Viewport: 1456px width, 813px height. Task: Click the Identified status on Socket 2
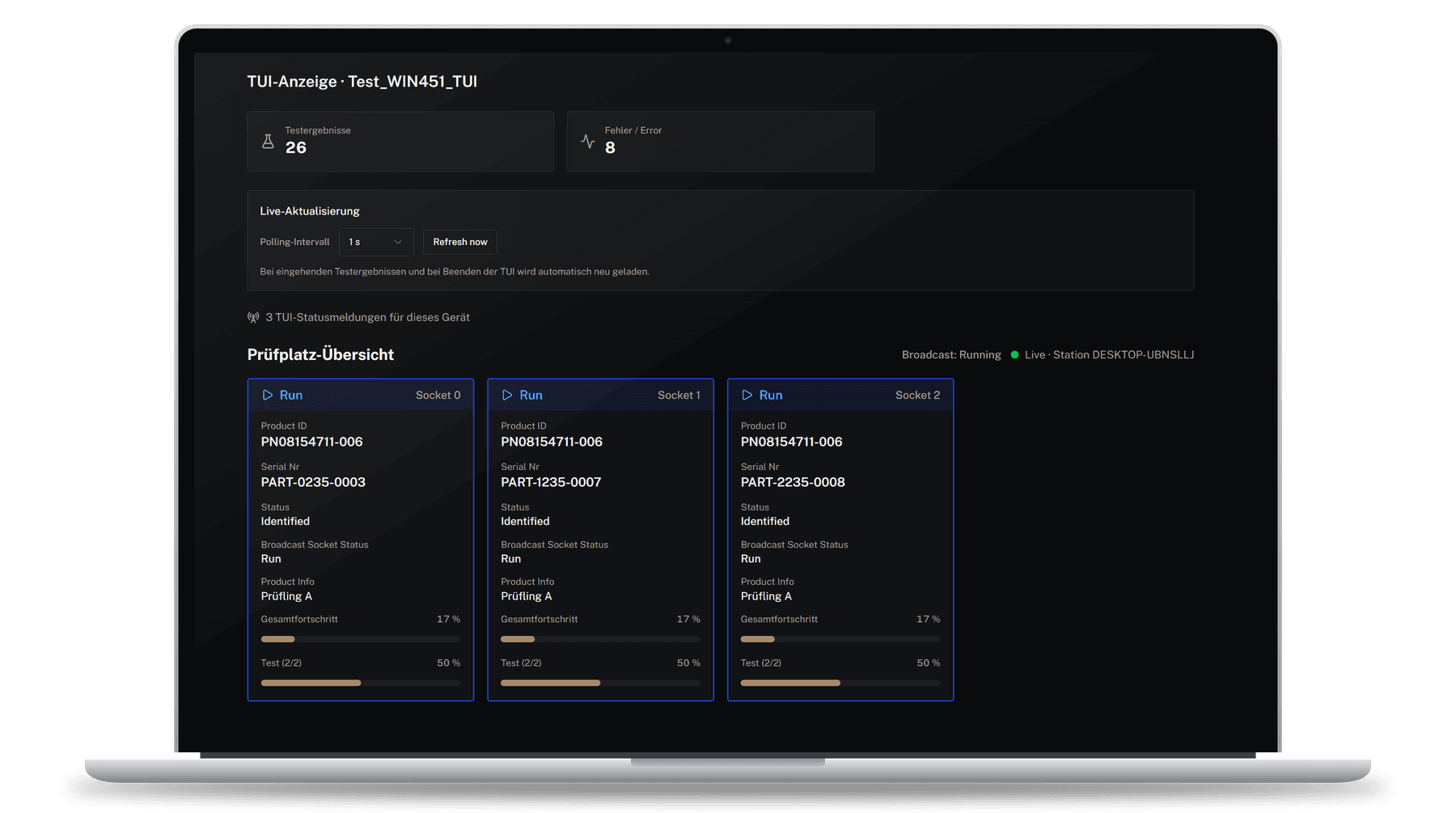(764, 522)
